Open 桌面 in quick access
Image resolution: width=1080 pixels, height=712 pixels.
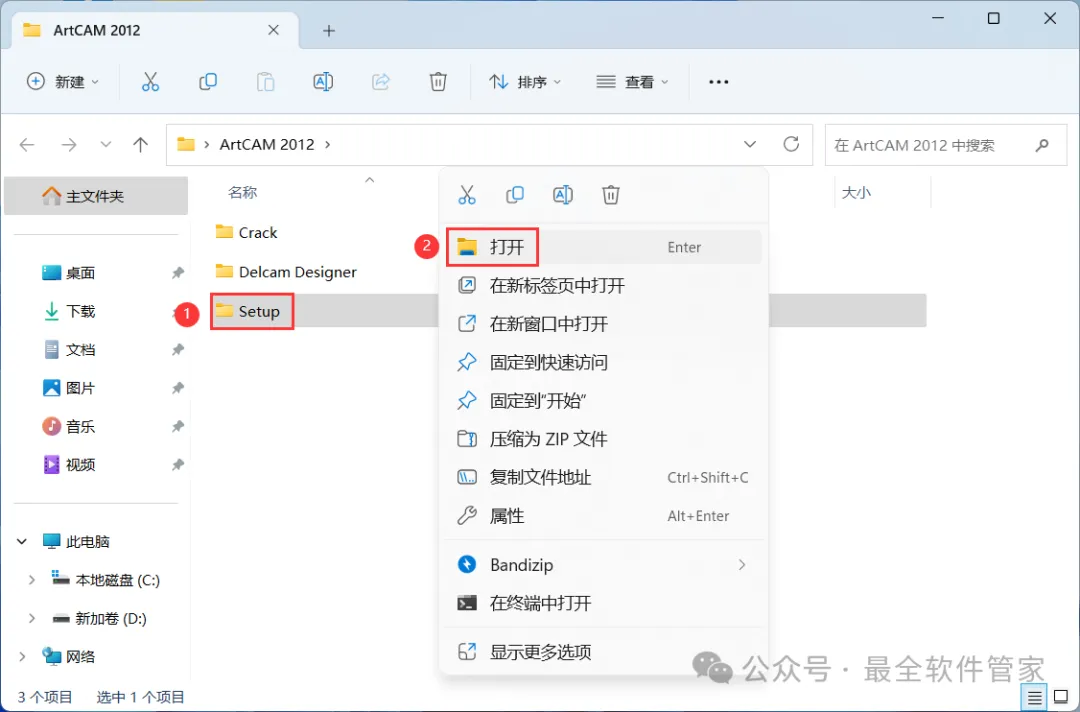click(x=81, y=273)
